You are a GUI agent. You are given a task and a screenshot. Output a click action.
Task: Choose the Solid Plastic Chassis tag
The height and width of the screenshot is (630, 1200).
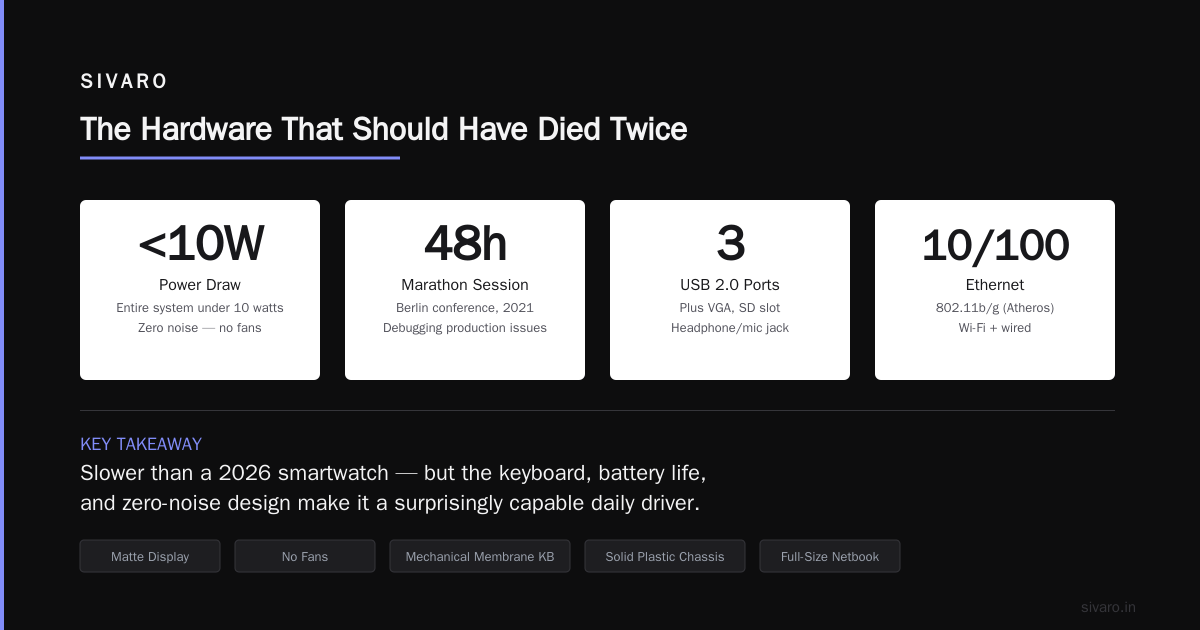coord(665,556)
